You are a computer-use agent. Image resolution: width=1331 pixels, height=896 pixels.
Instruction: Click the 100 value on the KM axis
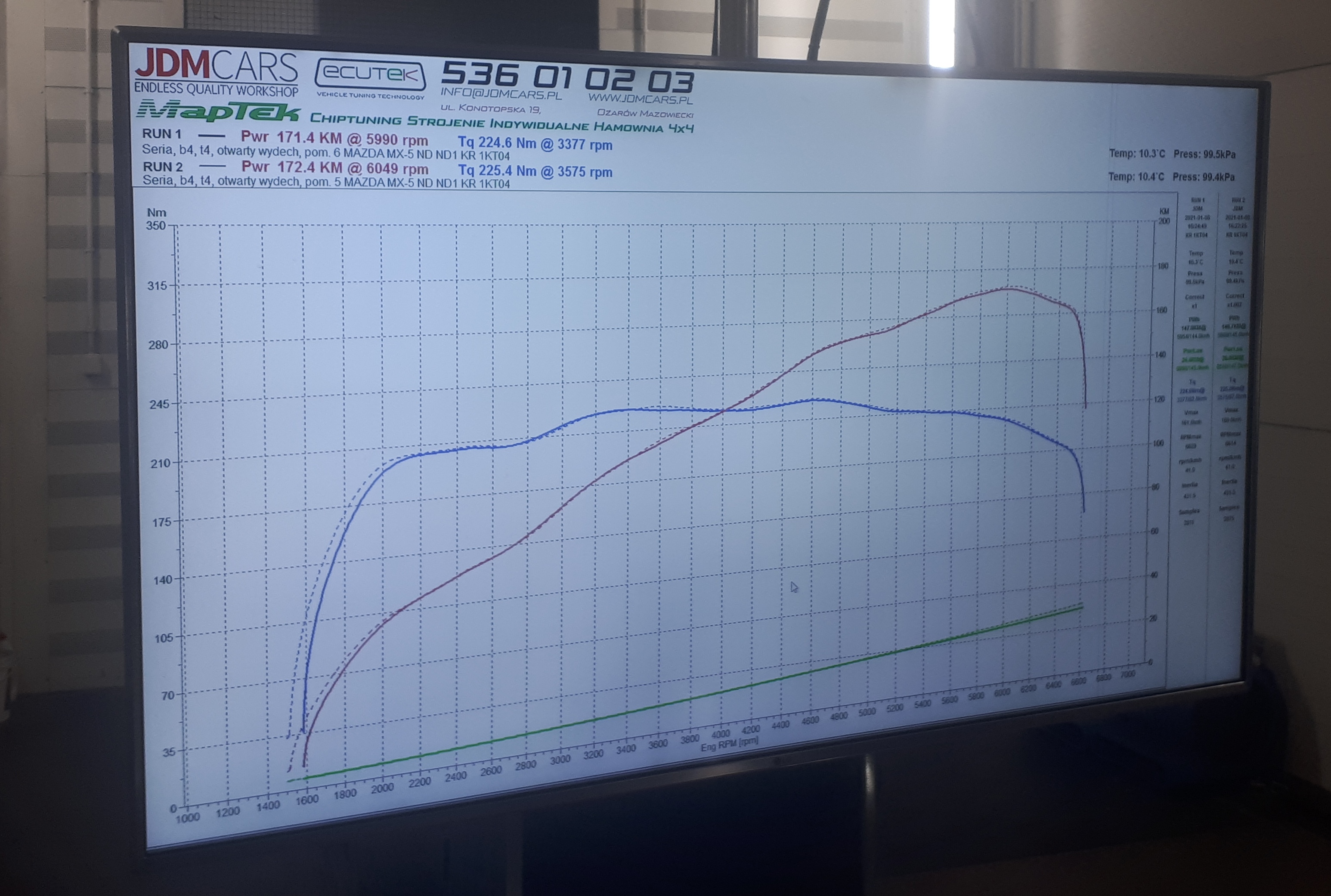point(1158,443)
